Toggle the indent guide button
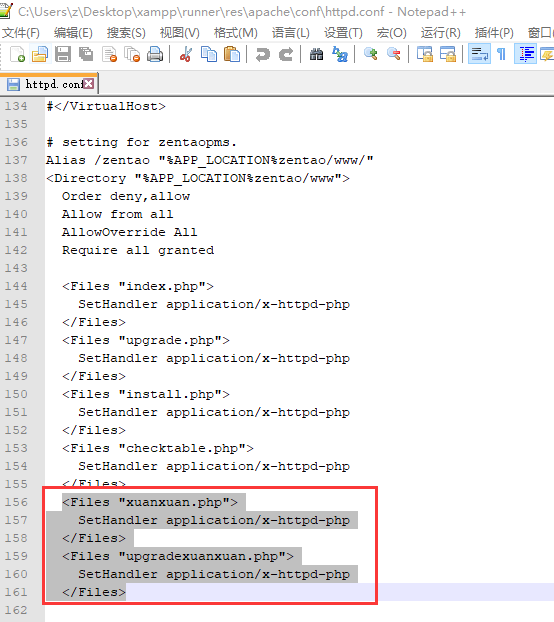 525,54
